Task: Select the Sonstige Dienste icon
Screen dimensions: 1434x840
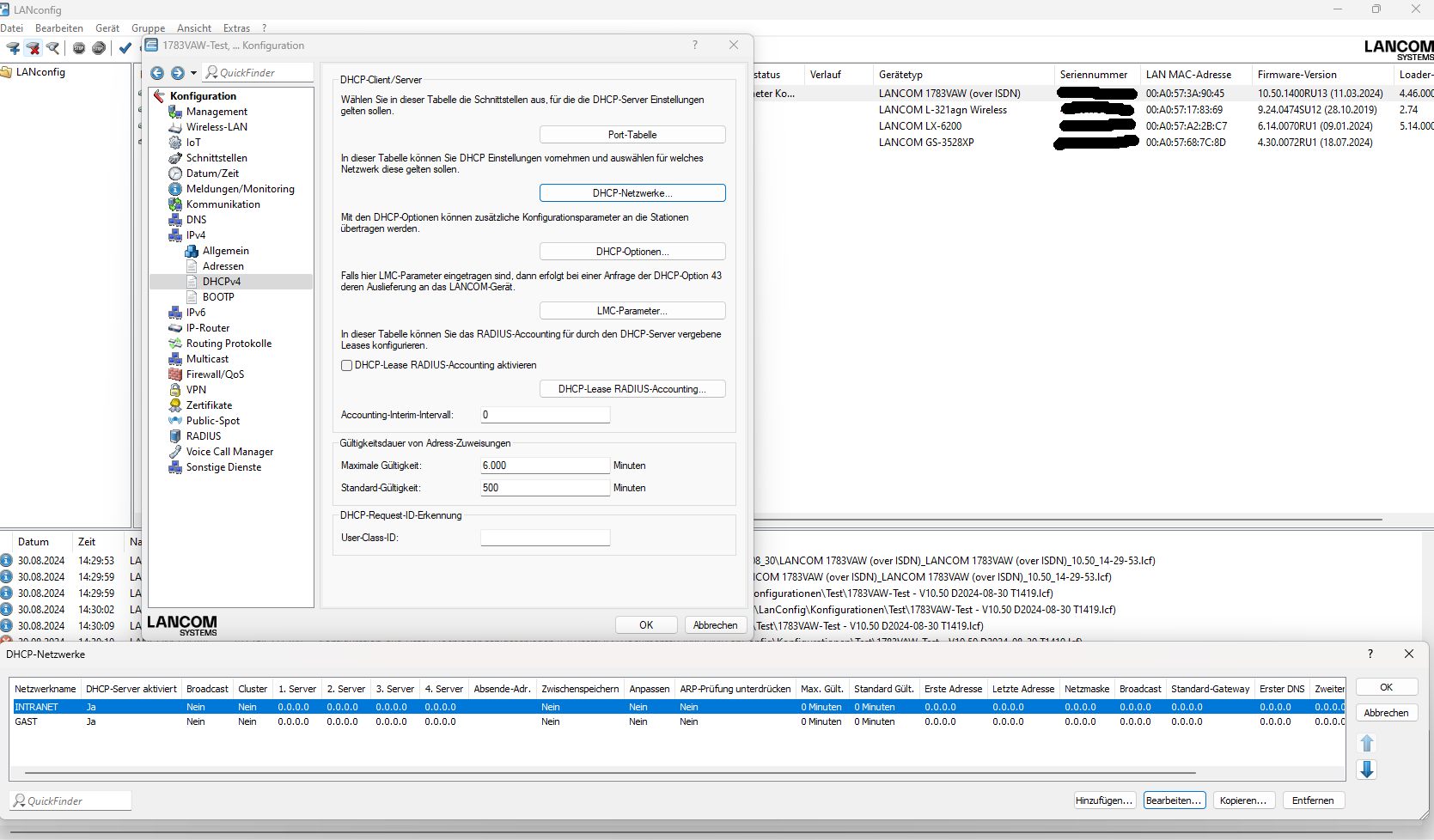Action: [x=175, y=467]
